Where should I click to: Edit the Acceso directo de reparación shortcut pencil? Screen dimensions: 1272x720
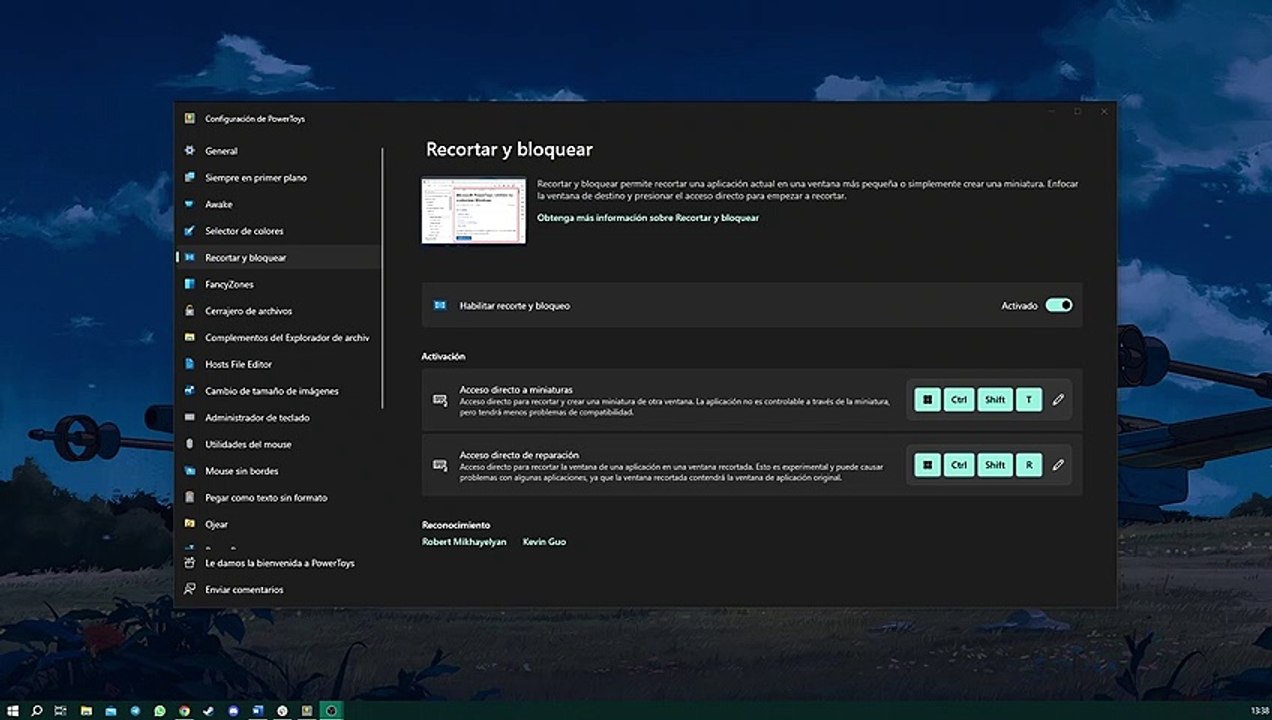click(x=1058, y=465)
